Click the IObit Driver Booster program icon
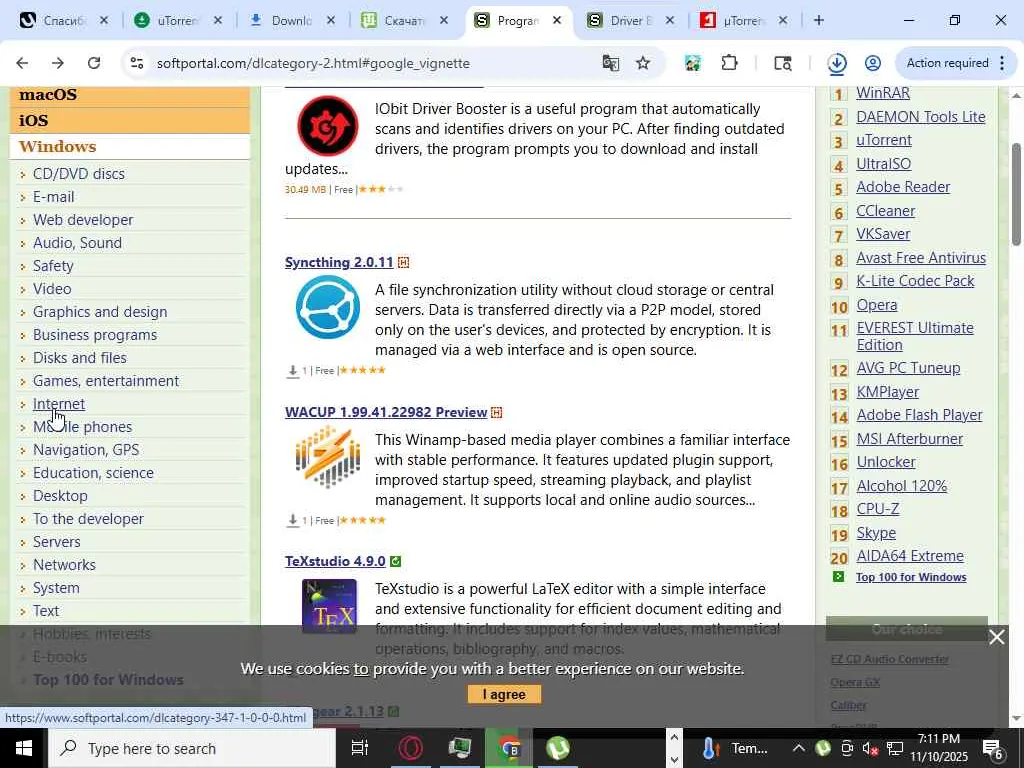This screenshot has width=1024, height=768. pyautogui.click(x=328, y=125)
